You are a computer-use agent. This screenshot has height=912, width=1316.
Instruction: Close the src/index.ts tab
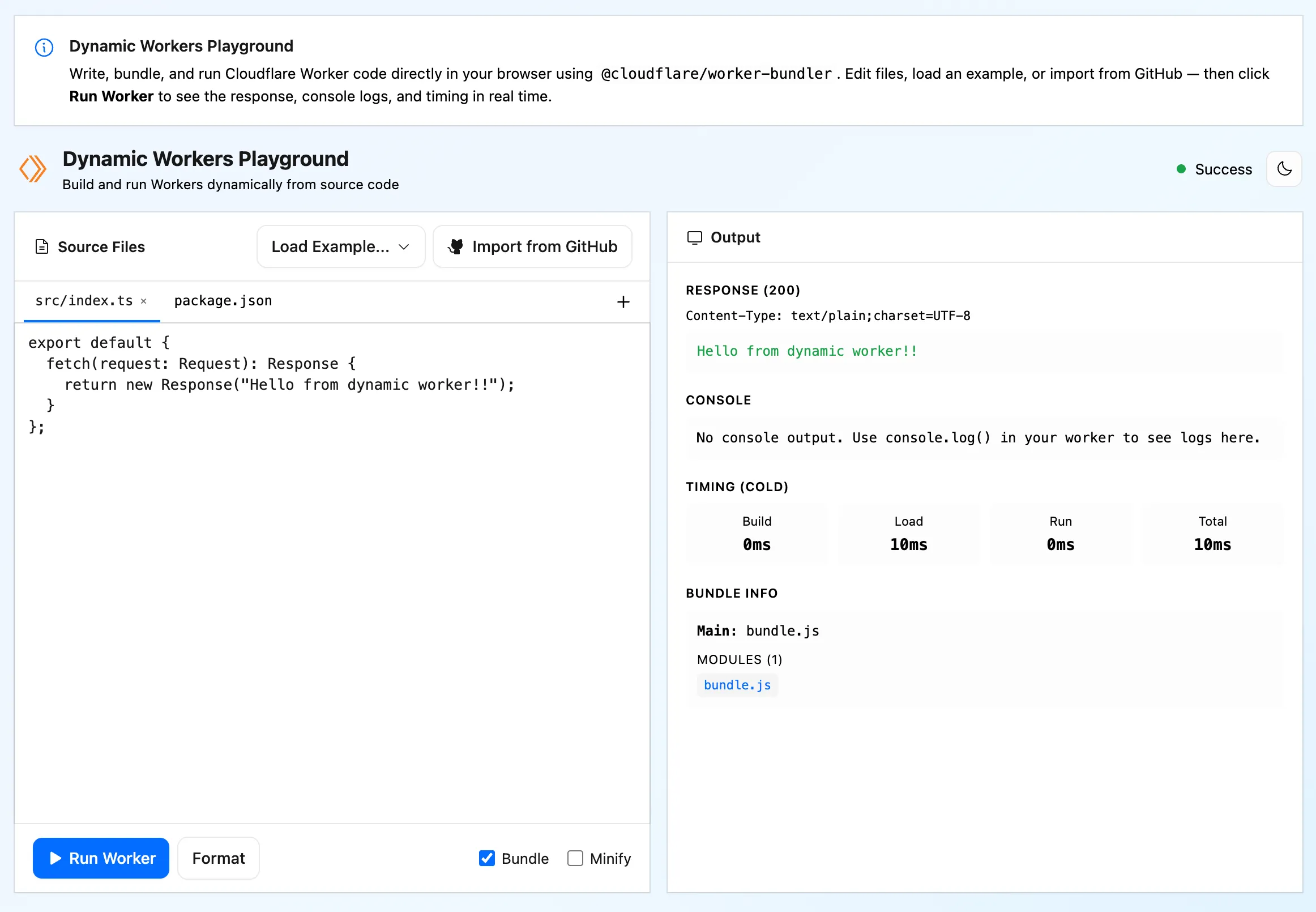click(144, 301)
